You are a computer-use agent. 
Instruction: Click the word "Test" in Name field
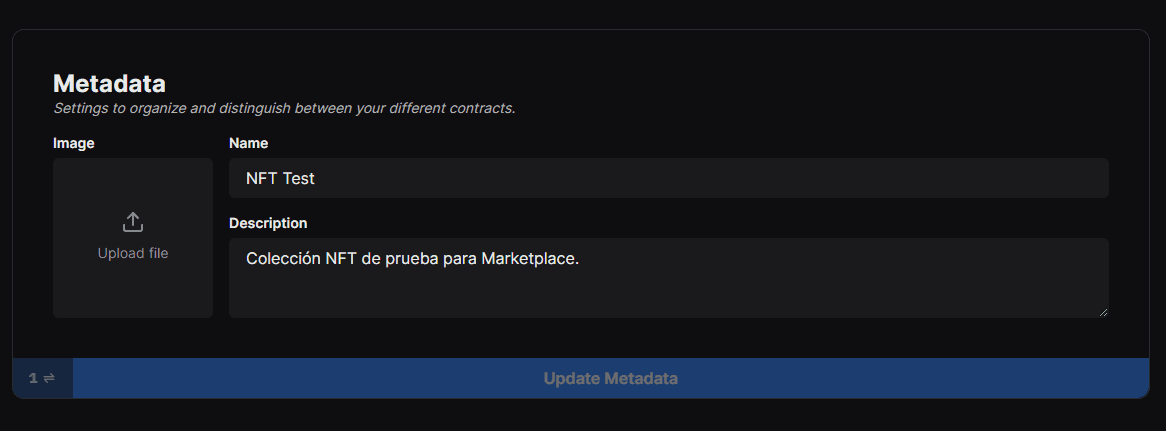click(x=299, y=179)
